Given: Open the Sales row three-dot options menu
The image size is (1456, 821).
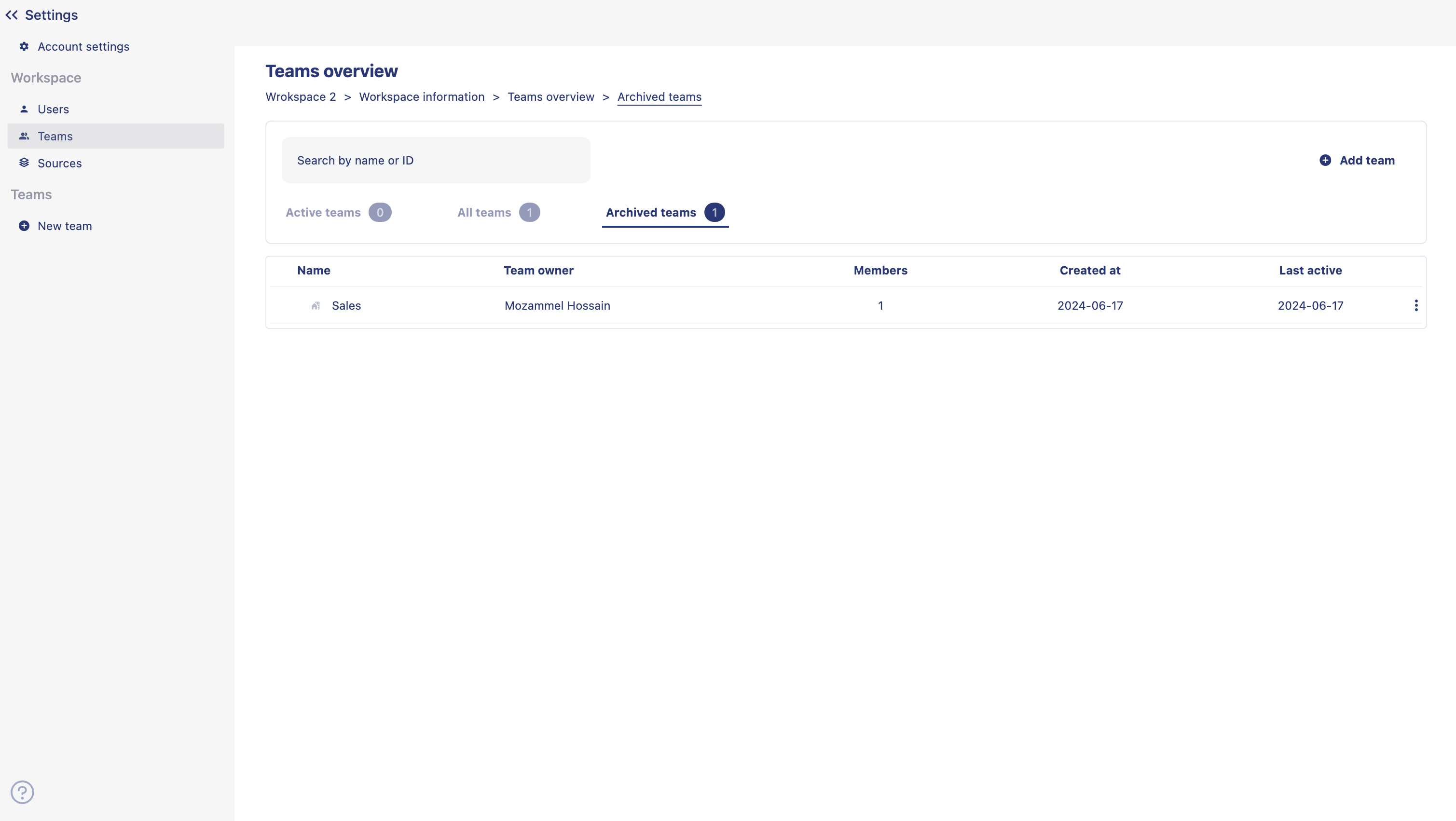Looking at the screenshot, I should pyautogui.click(x=1416, y=306).
